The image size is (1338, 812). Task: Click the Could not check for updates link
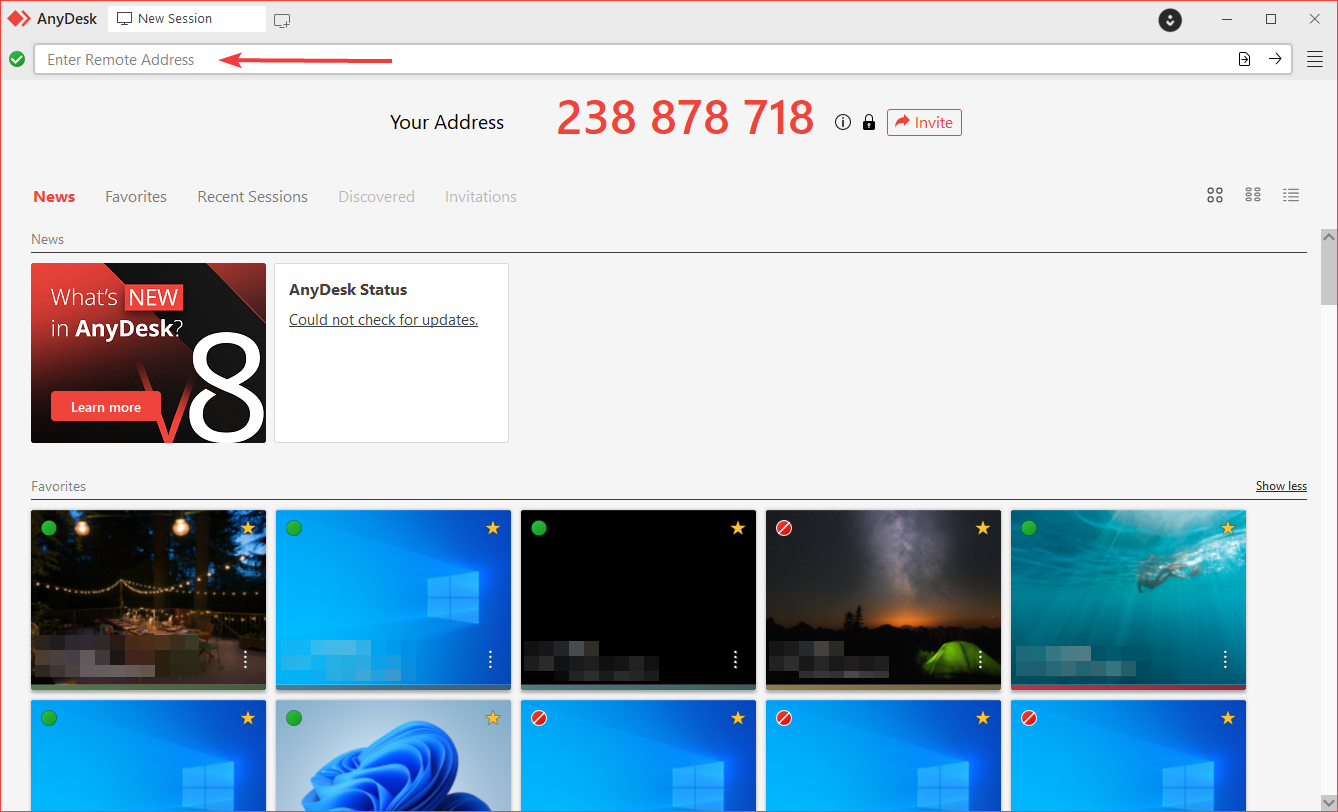(x=383, y=319)
